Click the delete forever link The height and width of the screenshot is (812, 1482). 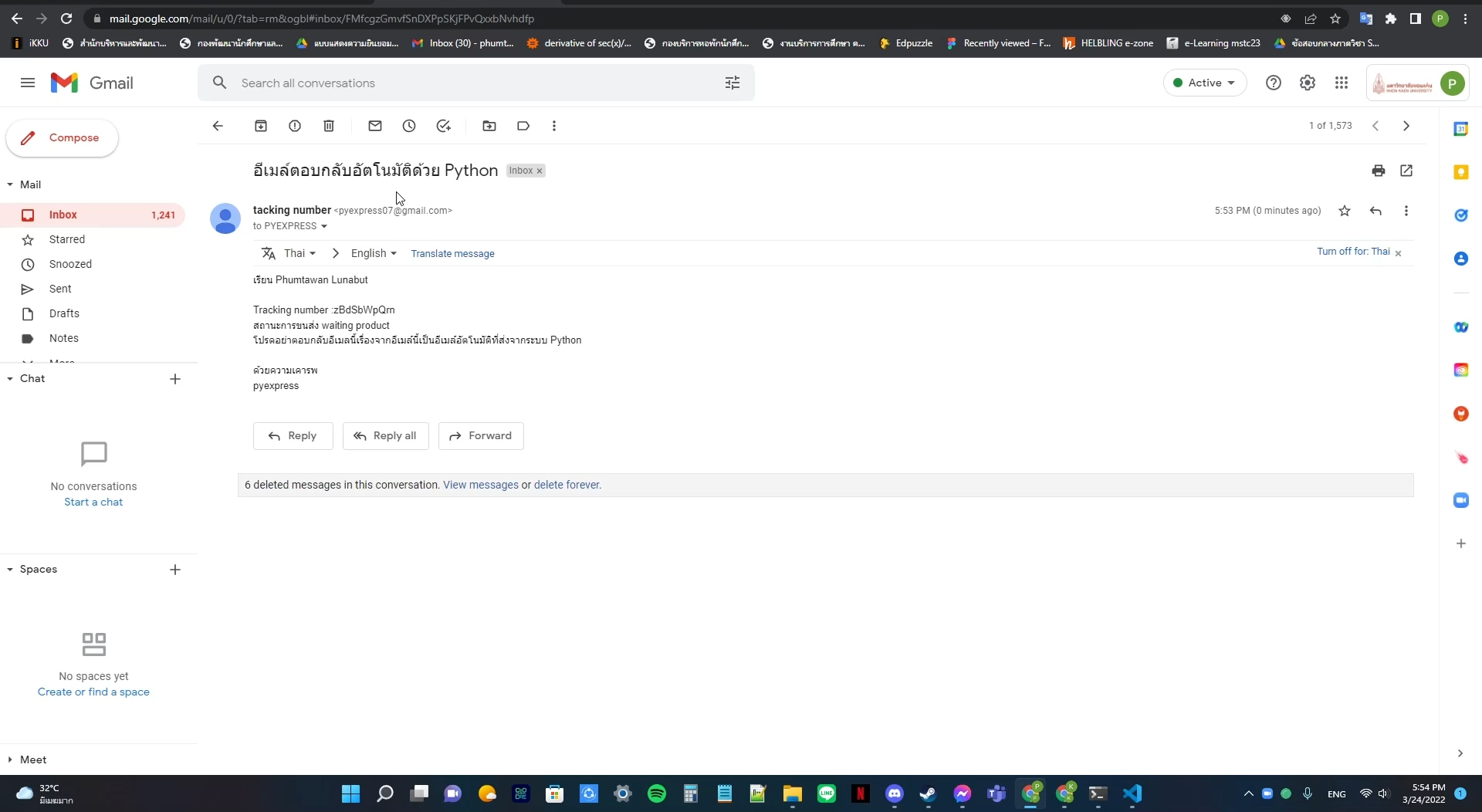[x=567, y=485]
